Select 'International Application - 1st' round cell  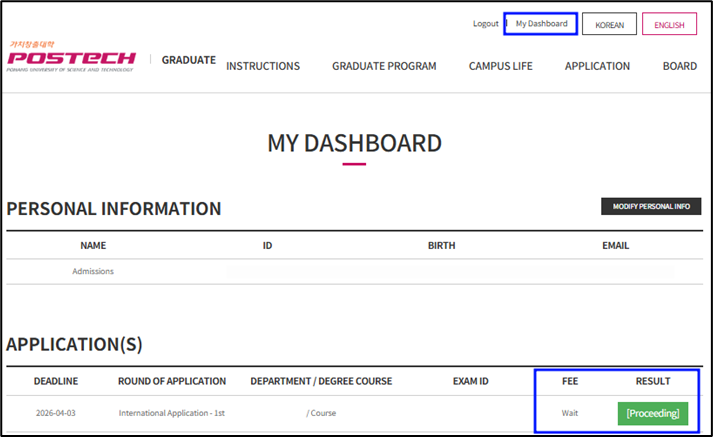[x=171, y=413]
